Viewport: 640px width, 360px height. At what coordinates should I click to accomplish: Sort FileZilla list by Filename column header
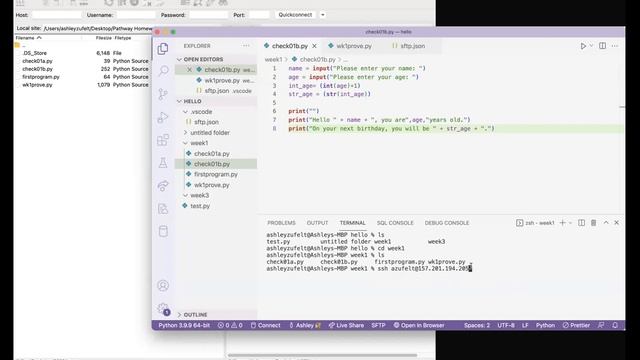pyautogui.click(x=28, y=38)
